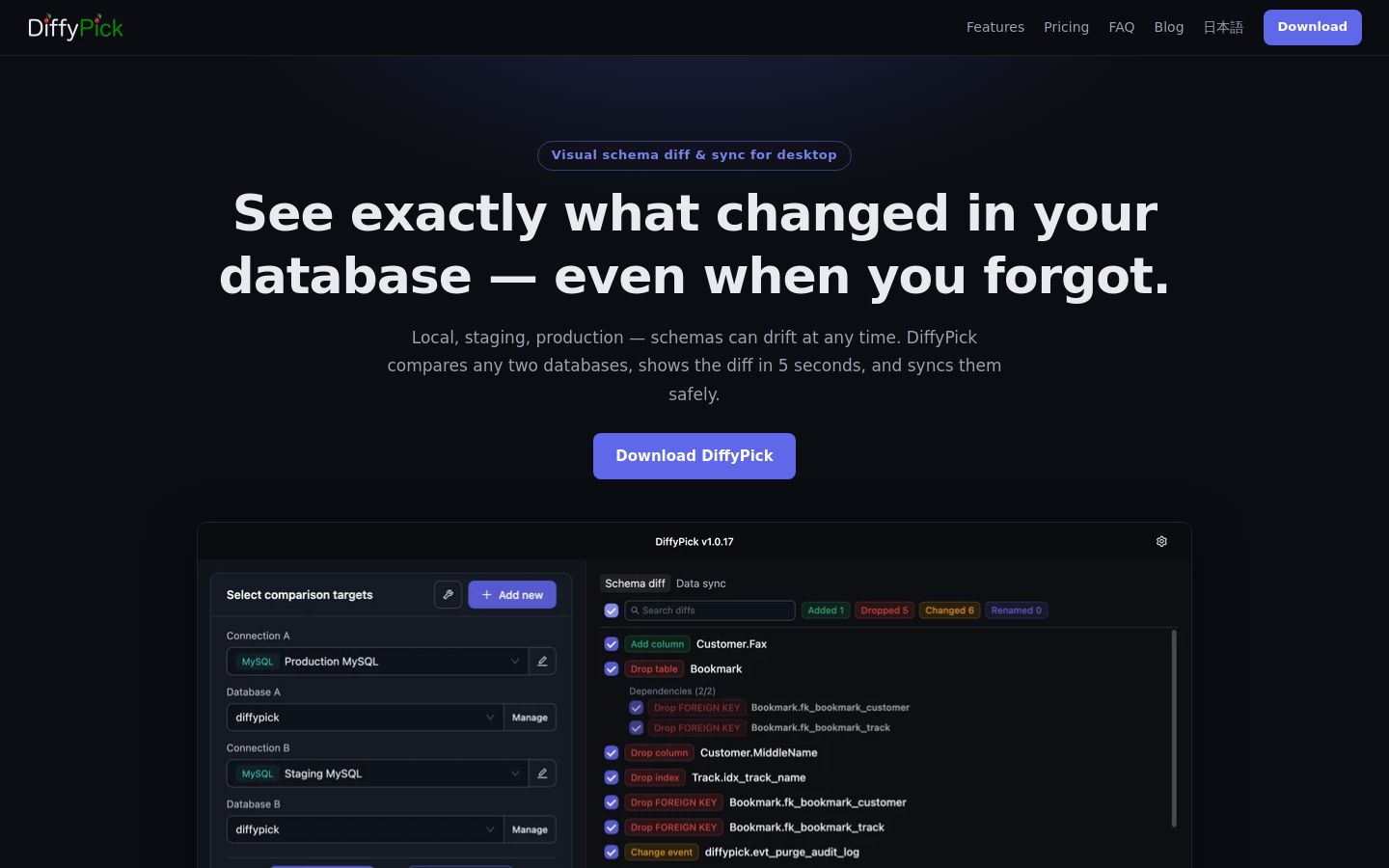1389x868 pixels.
Task: Click the wrench tool icon beside Add new
Action: pyautogui.click(x=448, y=595)
